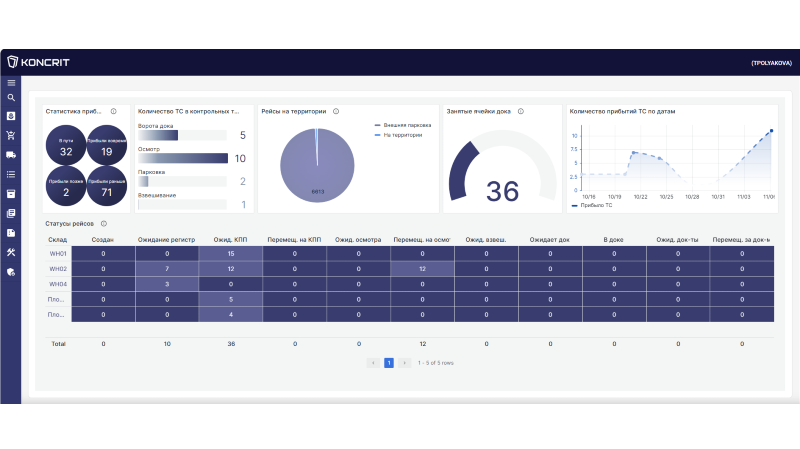Click info icon beside Рейсы на территории
The image size is (800, 449).
(x=336, y=111)
